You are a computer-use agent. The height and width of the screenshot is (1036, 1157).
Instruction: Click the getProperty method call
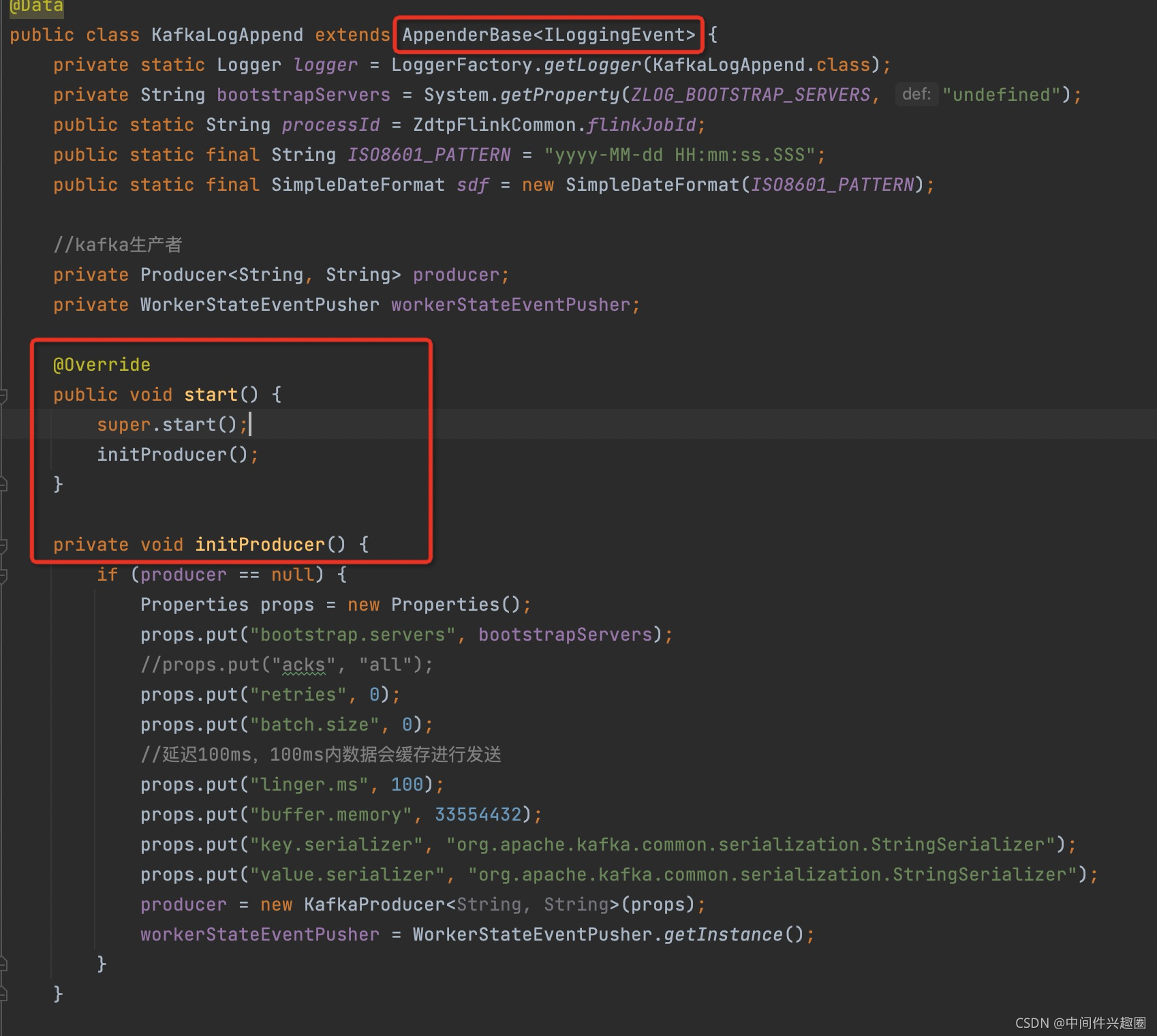coord(559,95)
